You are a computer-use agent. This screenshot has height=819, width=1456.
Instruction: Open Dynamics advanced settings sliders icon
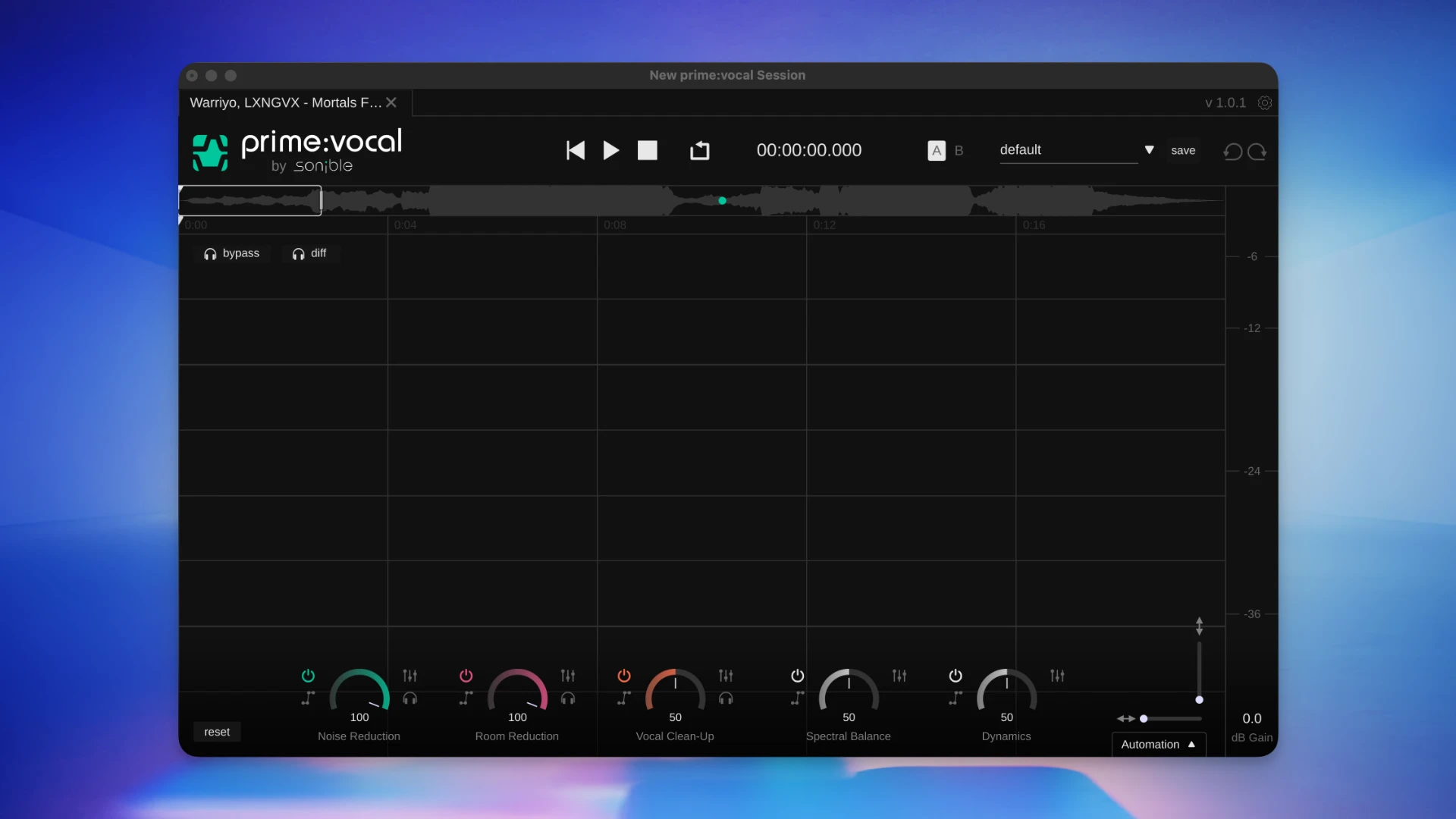(x=1057, y=675)
